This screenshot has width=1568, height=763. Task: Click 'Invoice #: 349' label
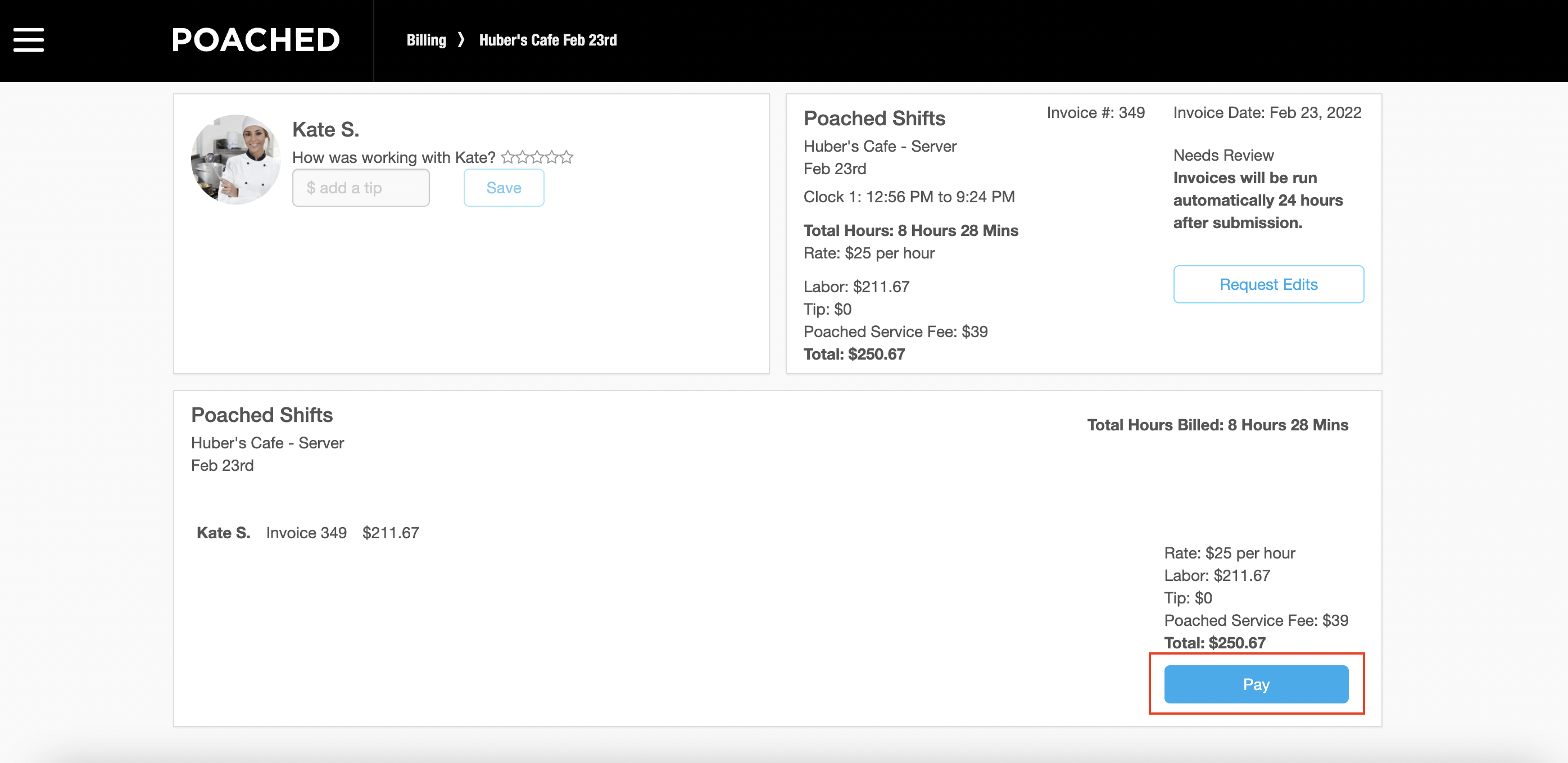tap(1096, 112)
